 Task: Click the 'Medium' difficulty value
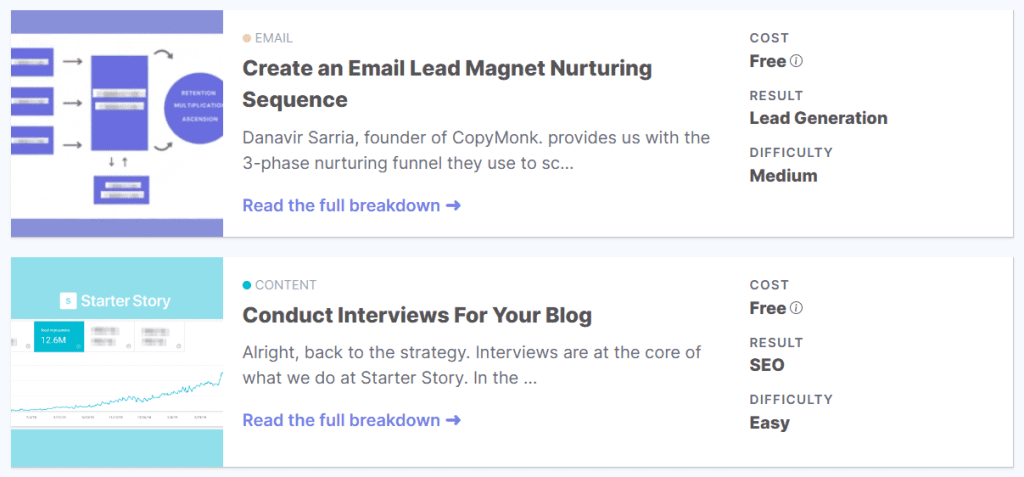[x=783, y=176]
